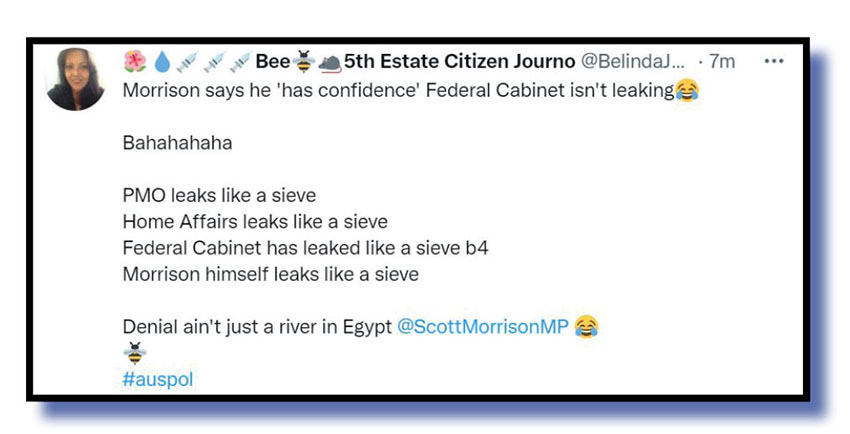Click the grey mouse emoji before 5th Estate
850x434 pixels.
tap(329, 62)
